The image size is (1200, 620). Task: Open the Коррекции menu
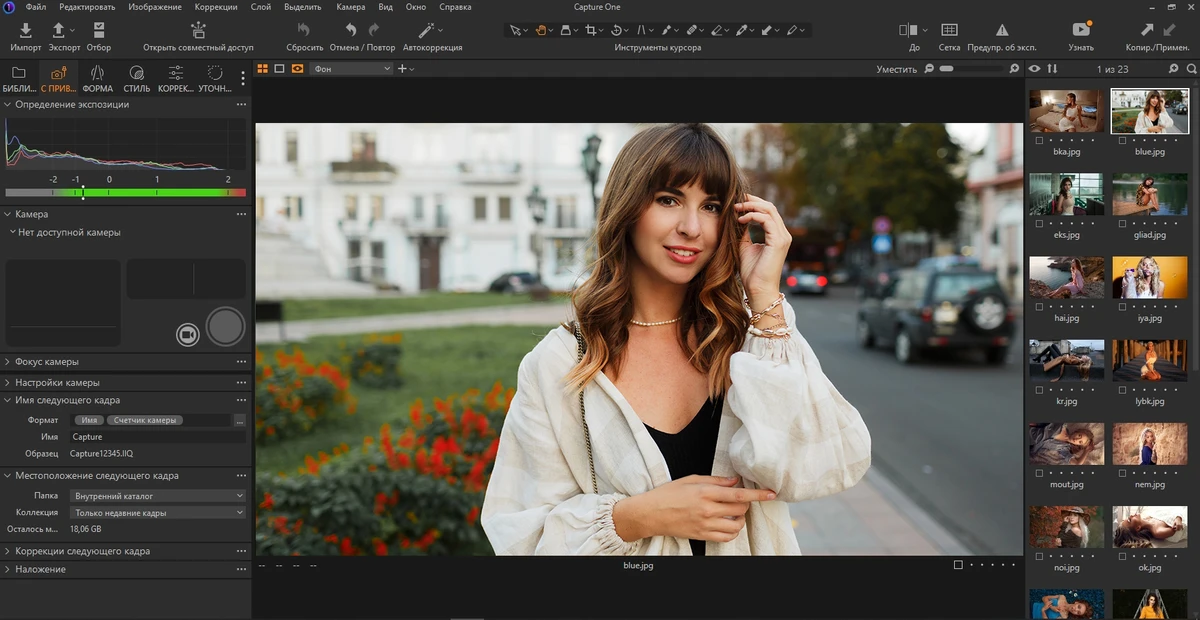click(x=215, y=7)
